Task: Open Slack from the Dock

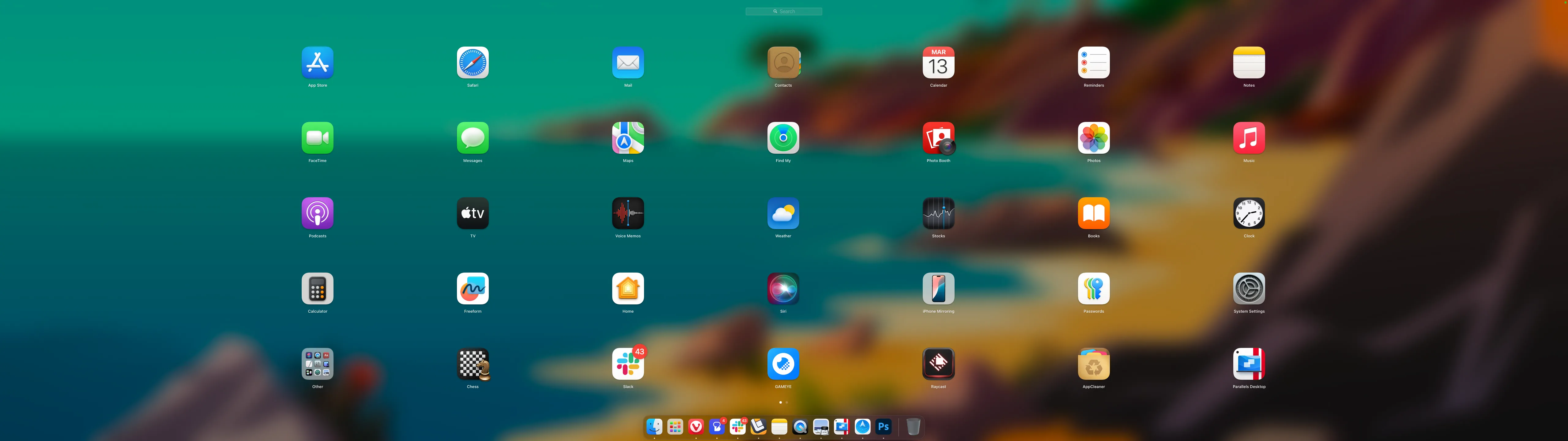Action: click(738, 426)
